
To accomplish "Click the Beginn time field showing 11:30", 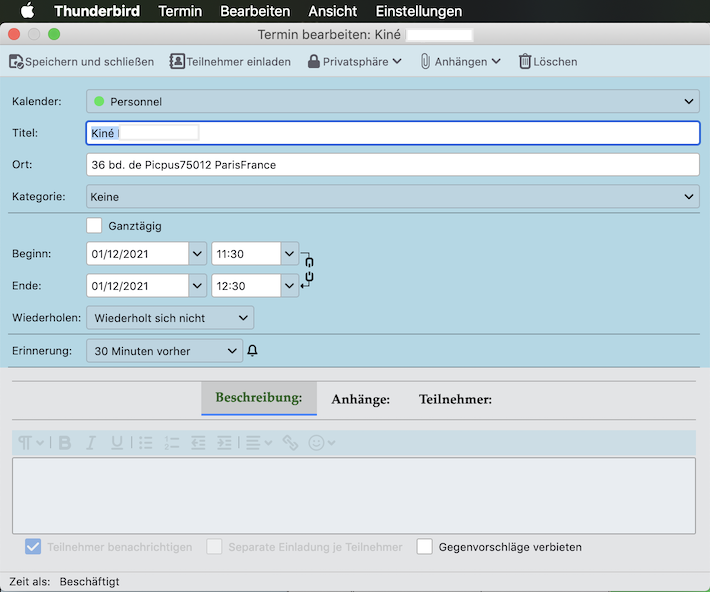I will click(245, 254).
